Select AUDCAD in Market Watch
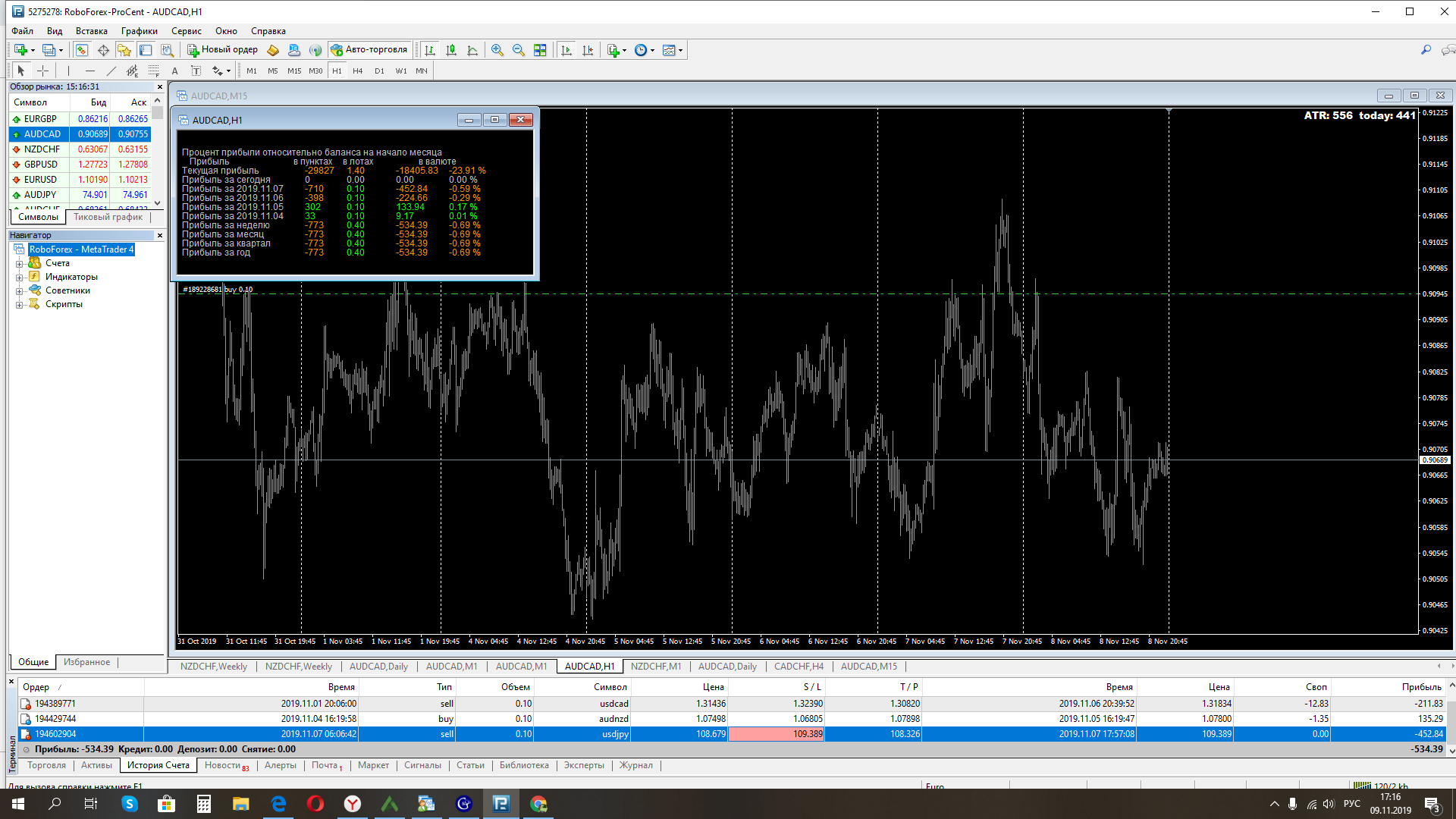 click(80, 134)
